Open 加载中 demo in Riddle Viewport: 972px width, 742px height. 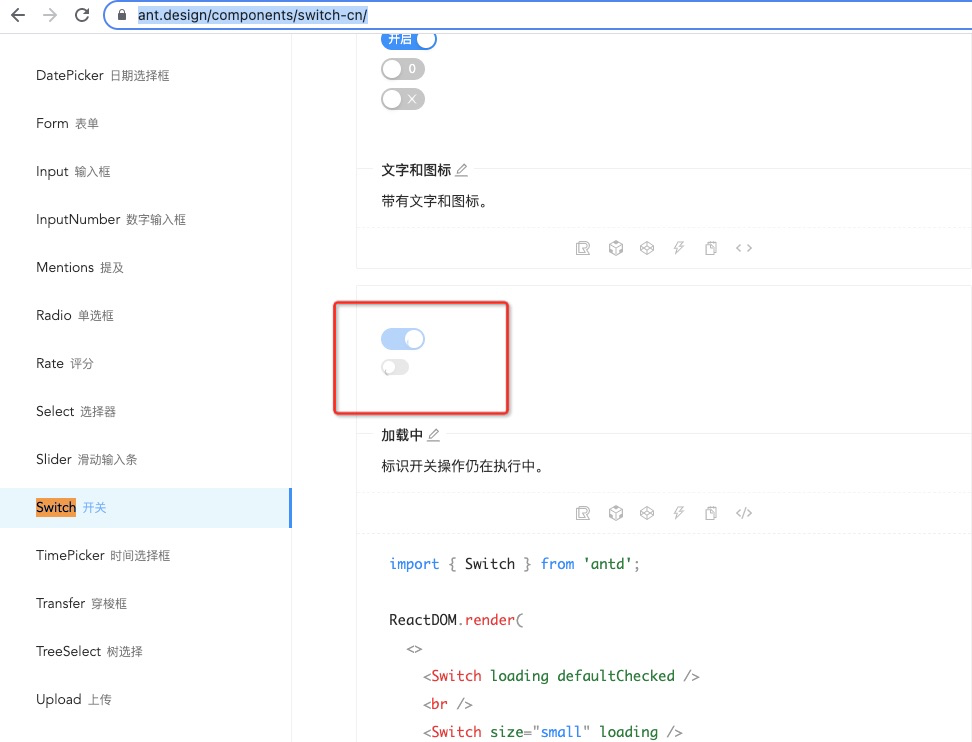583,513
